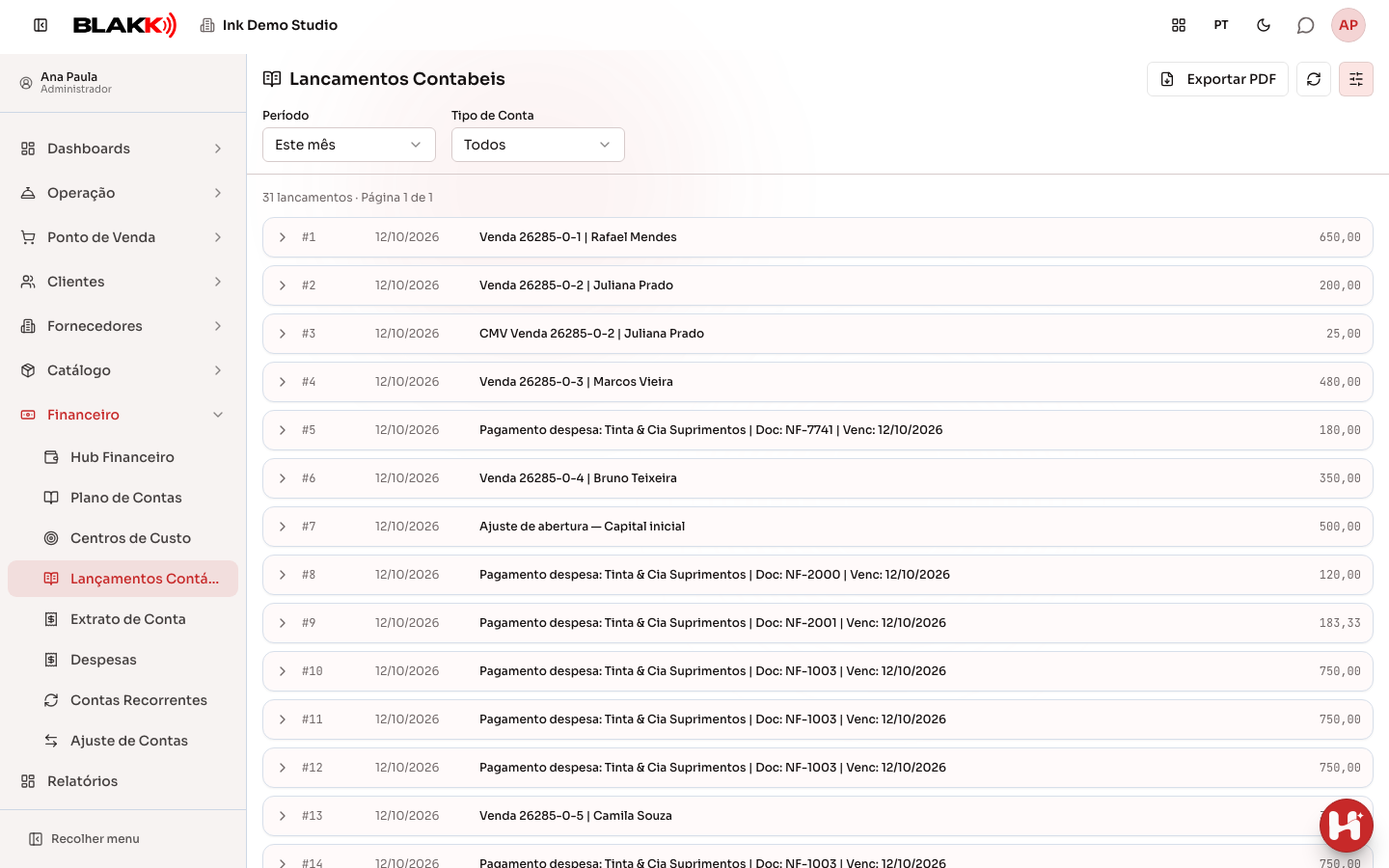This screenshot has width=1389, height=868.
Task: Collapse sidebar with Recolher menu
Action: tap(85, 839)
